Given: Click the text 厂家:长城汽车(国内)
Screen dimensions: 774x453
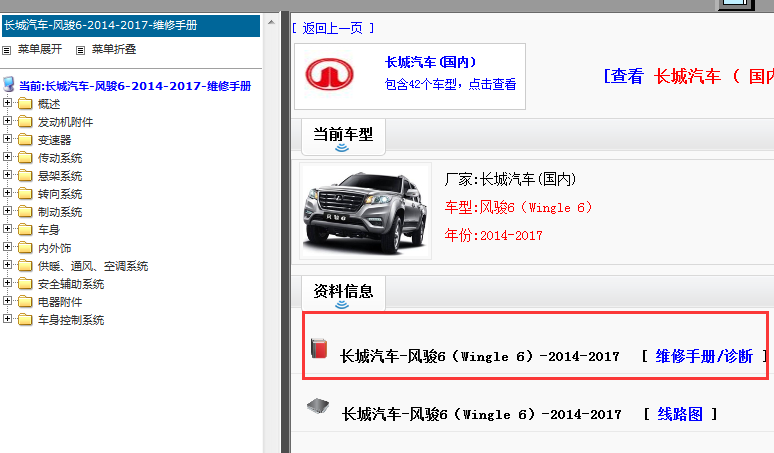Looking at the screenshot, I should click(510, 179).
